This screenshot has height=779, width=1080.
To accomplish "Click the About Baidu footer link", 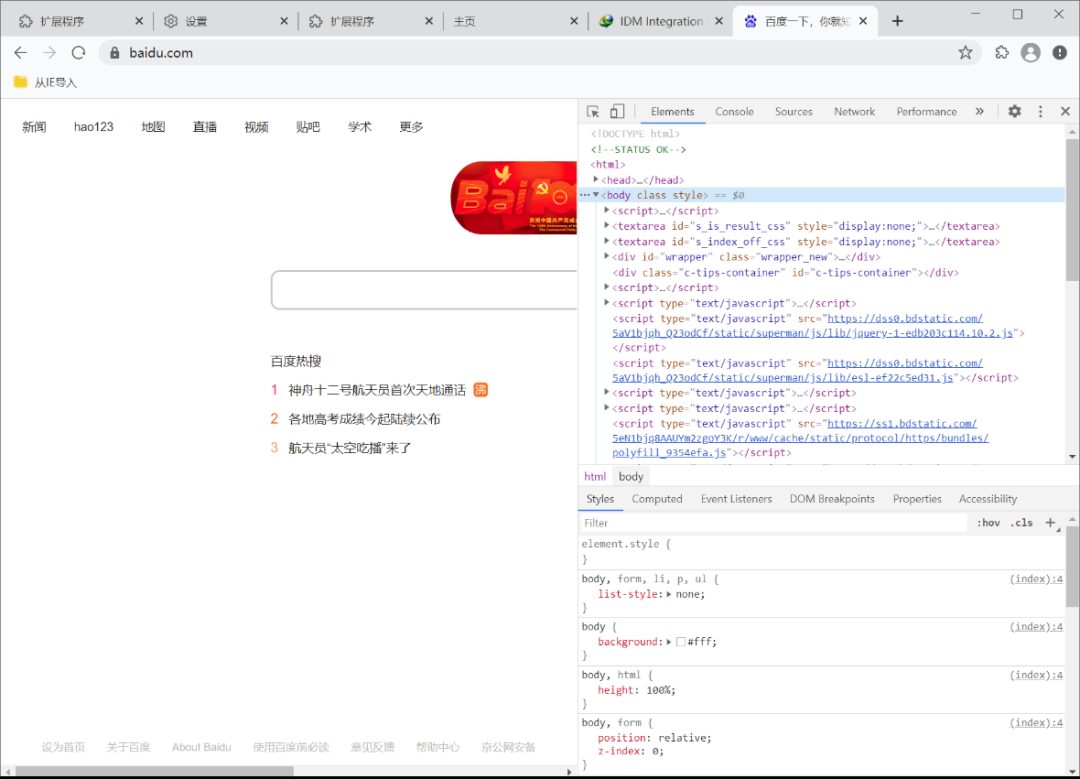I will [201, 747].
